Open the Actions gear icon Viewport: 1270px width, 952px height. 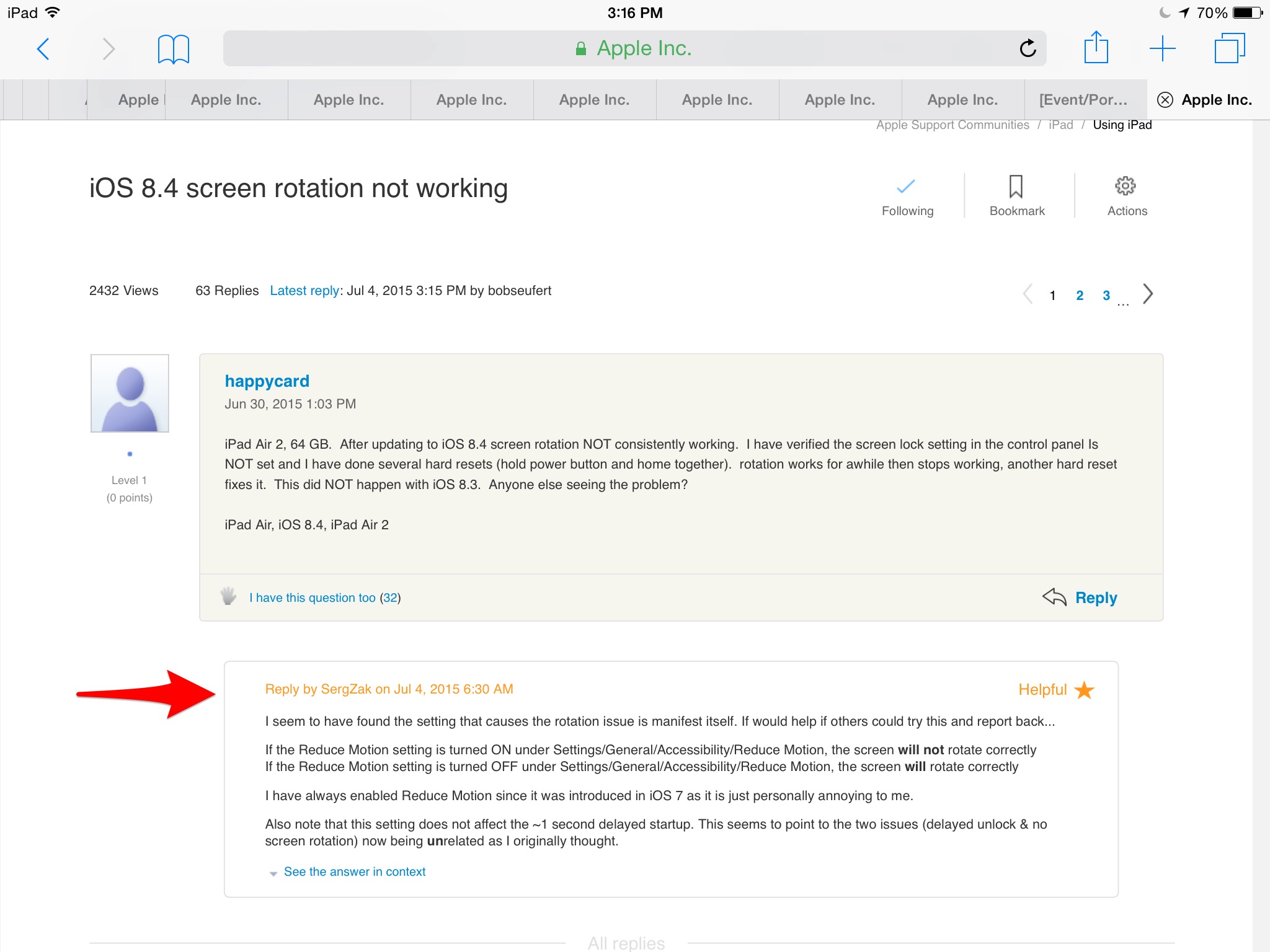tap(1126, 187)
